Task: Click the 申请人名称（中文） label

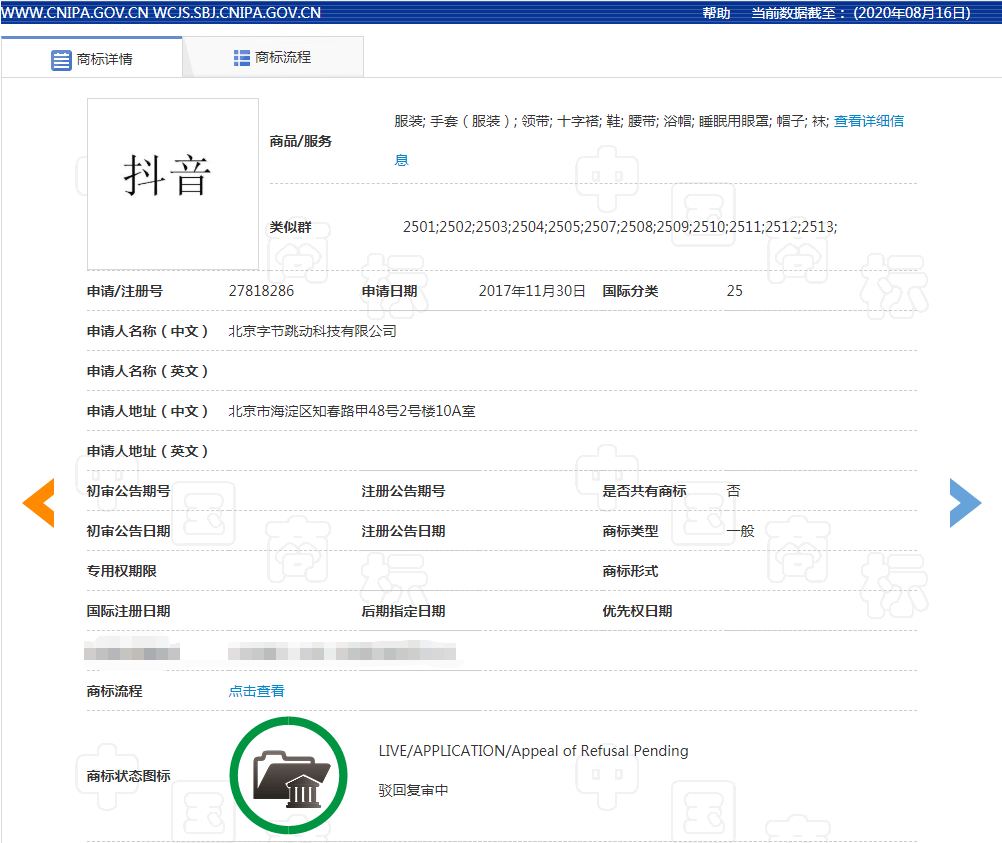Action: tap(148, 331)
